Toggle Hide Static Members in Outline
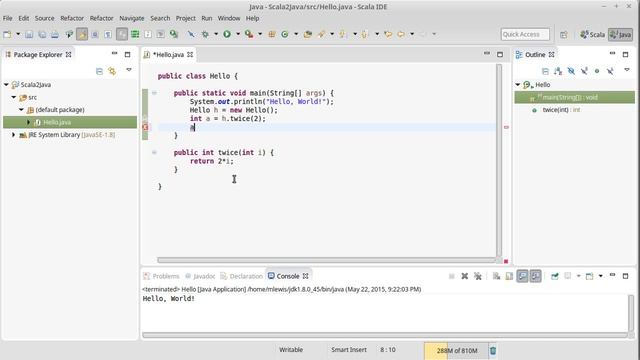 pos(584,71)
